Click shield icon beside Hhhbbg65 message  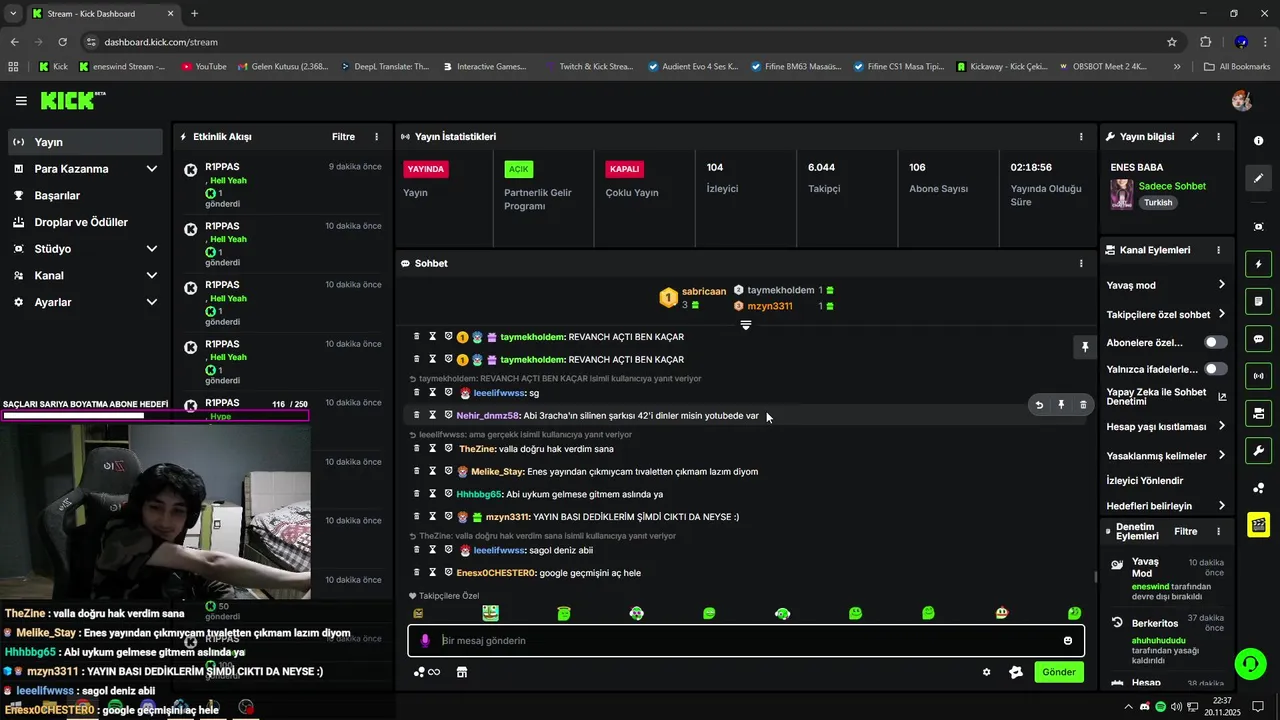coord(449,494)
